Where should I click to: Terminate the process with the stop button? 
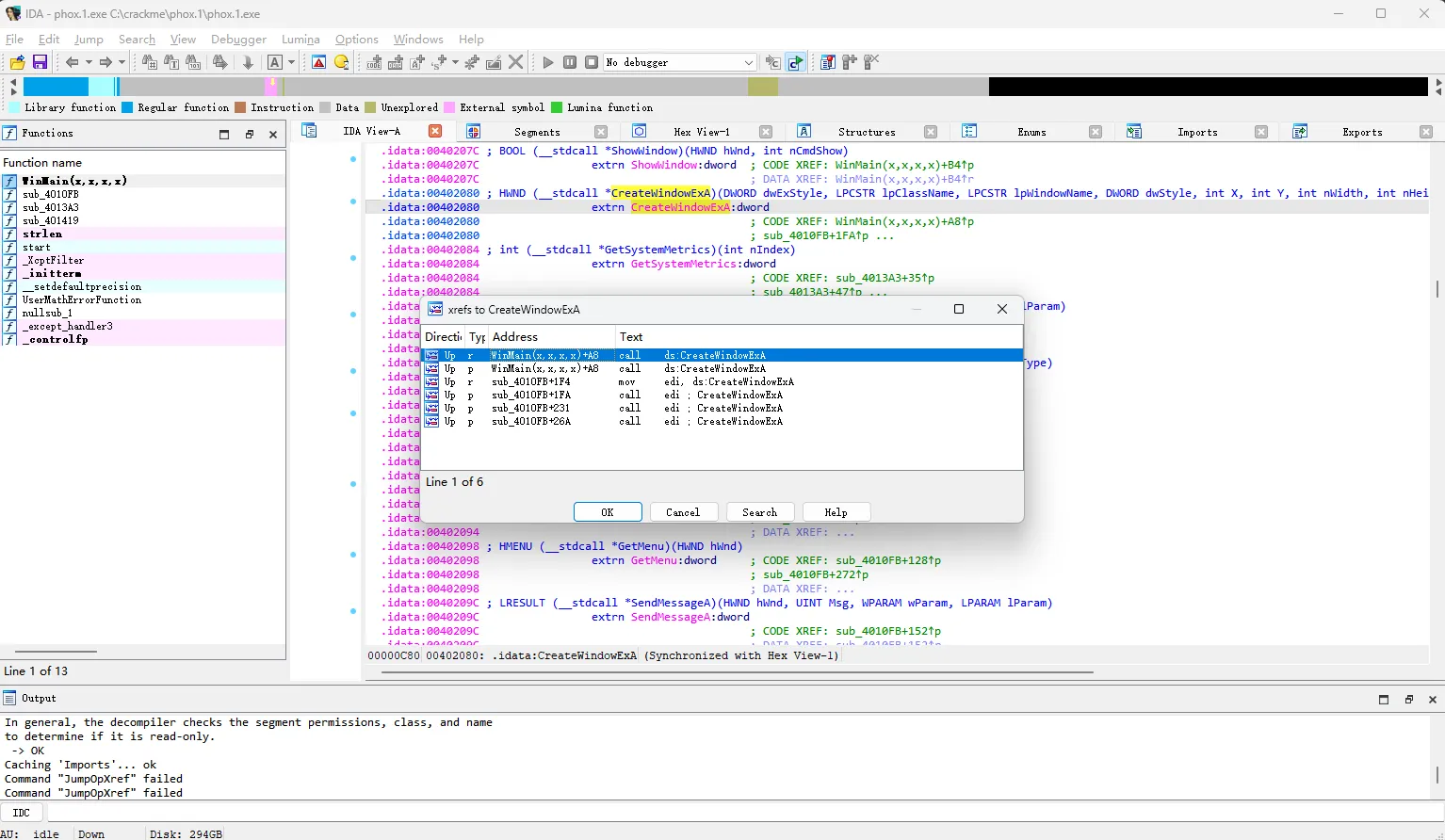(x=592, y=62)
